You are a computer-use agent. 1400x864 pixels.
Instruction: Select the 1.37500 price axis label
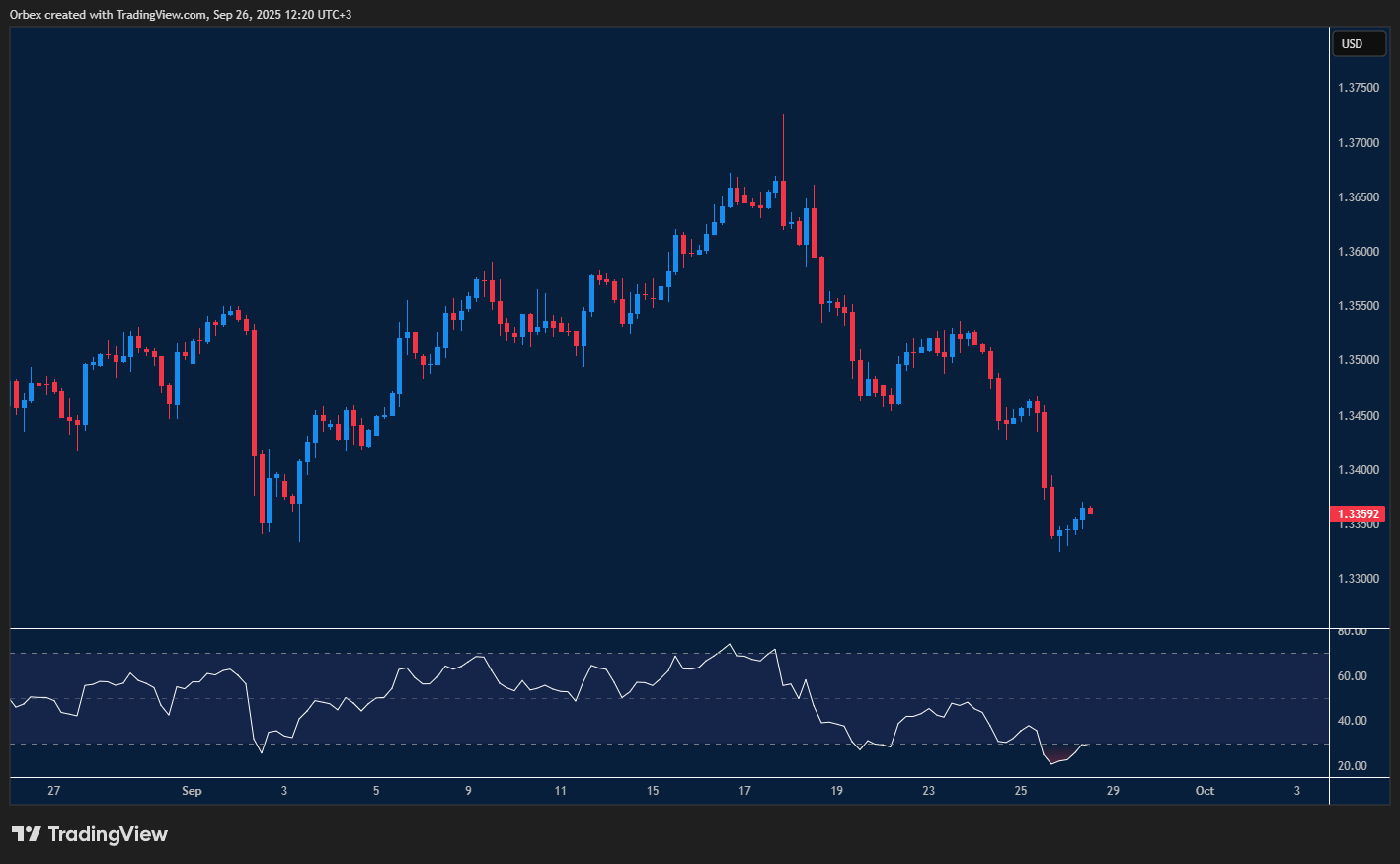click(x=1358, y=88)
